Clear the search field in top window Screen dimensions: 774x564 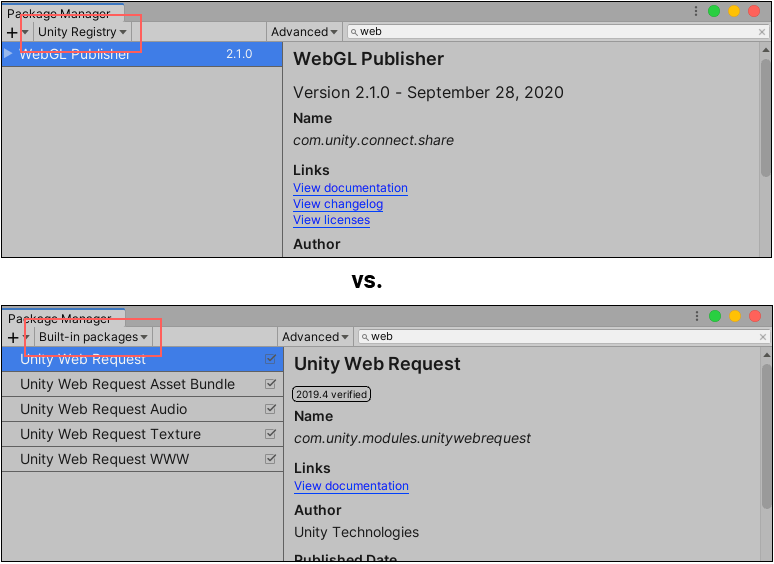tap(762, 32)
